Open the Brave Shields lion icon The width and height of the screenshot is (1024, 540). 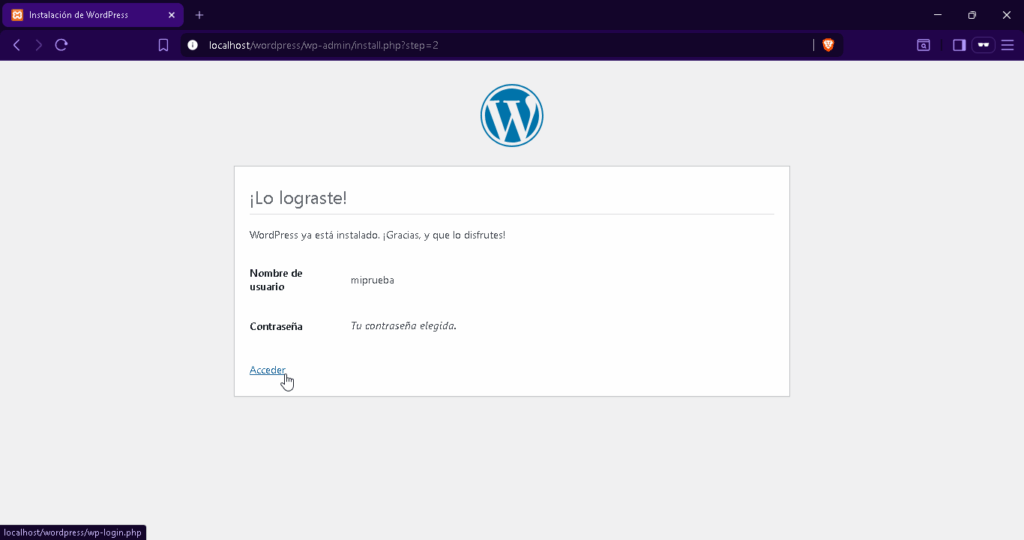pyautogui.click(x=828, y=45)
